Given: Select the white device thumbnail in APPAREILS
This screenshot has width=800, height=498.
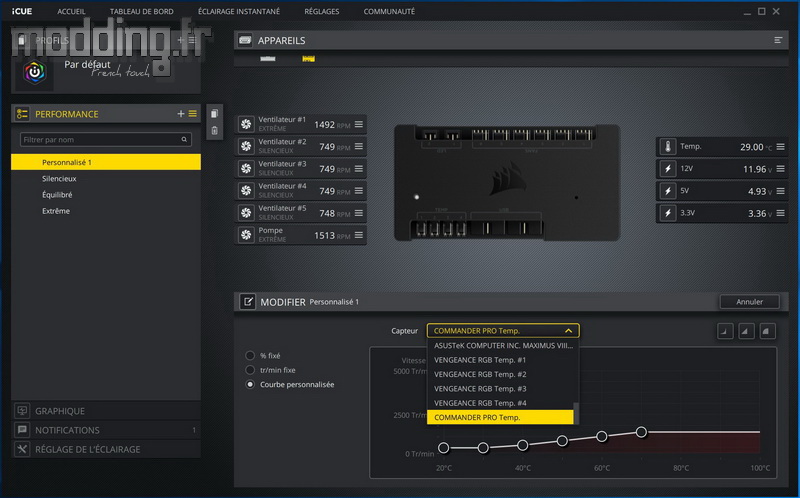Looking at the screenshot, I should click(x=268, y=59).
